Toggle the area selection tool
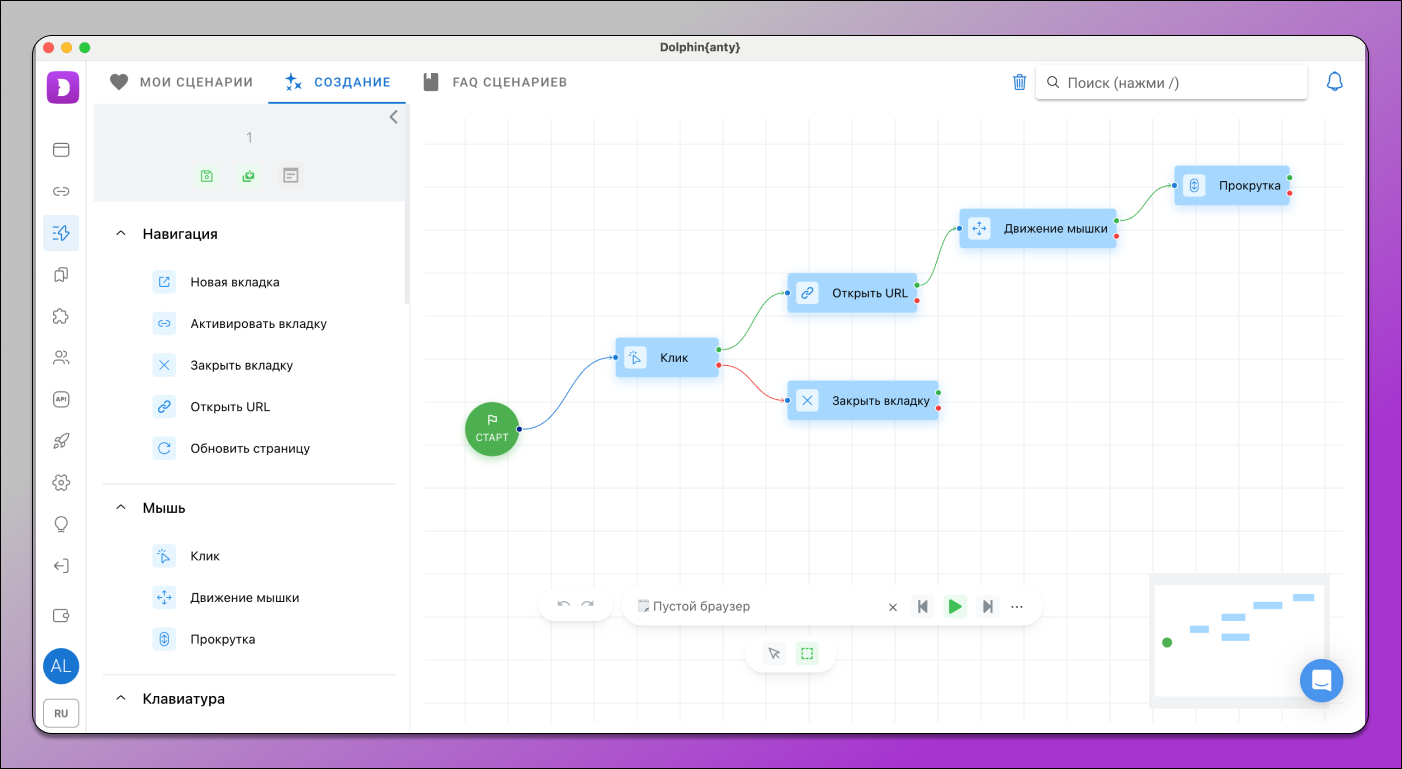1402x769 pixels. coord(807,654)
